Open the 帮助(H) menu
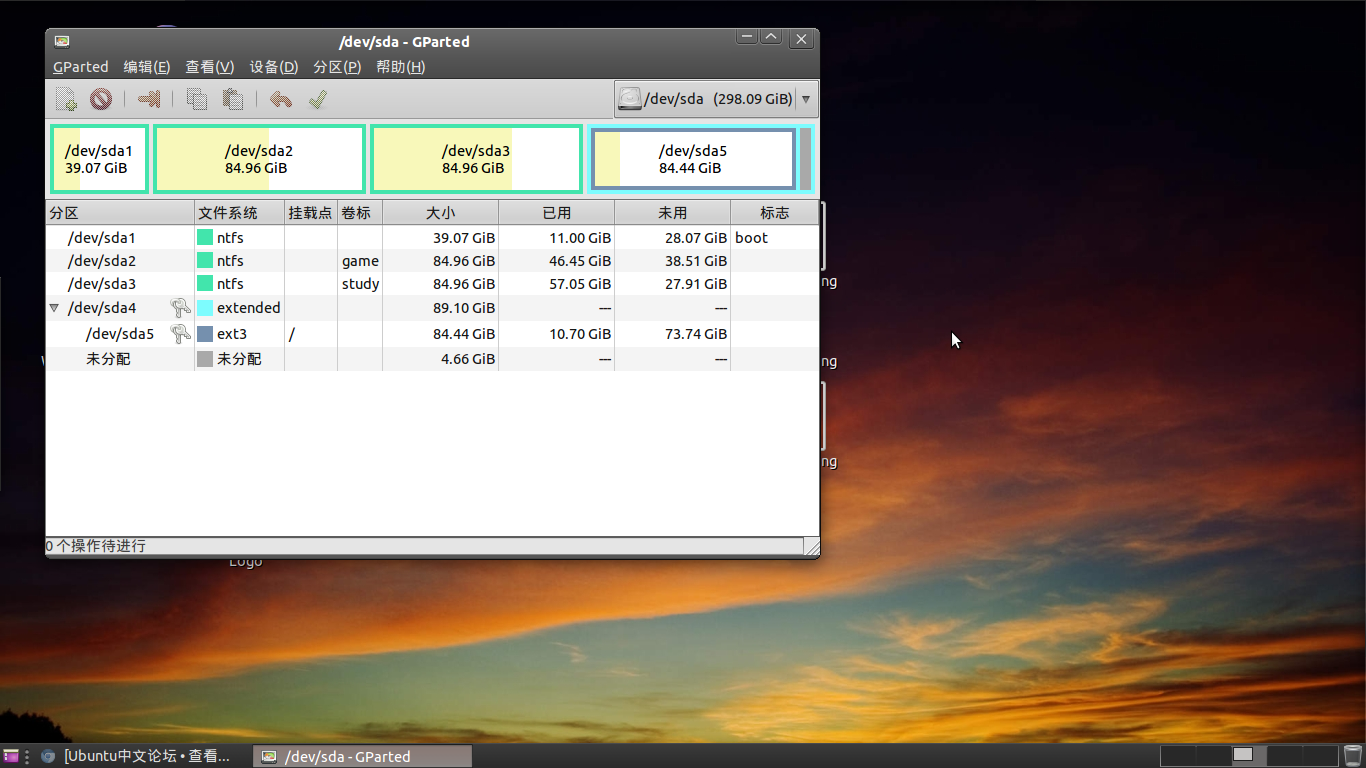The image size is (1366, 768). (401, 67)
